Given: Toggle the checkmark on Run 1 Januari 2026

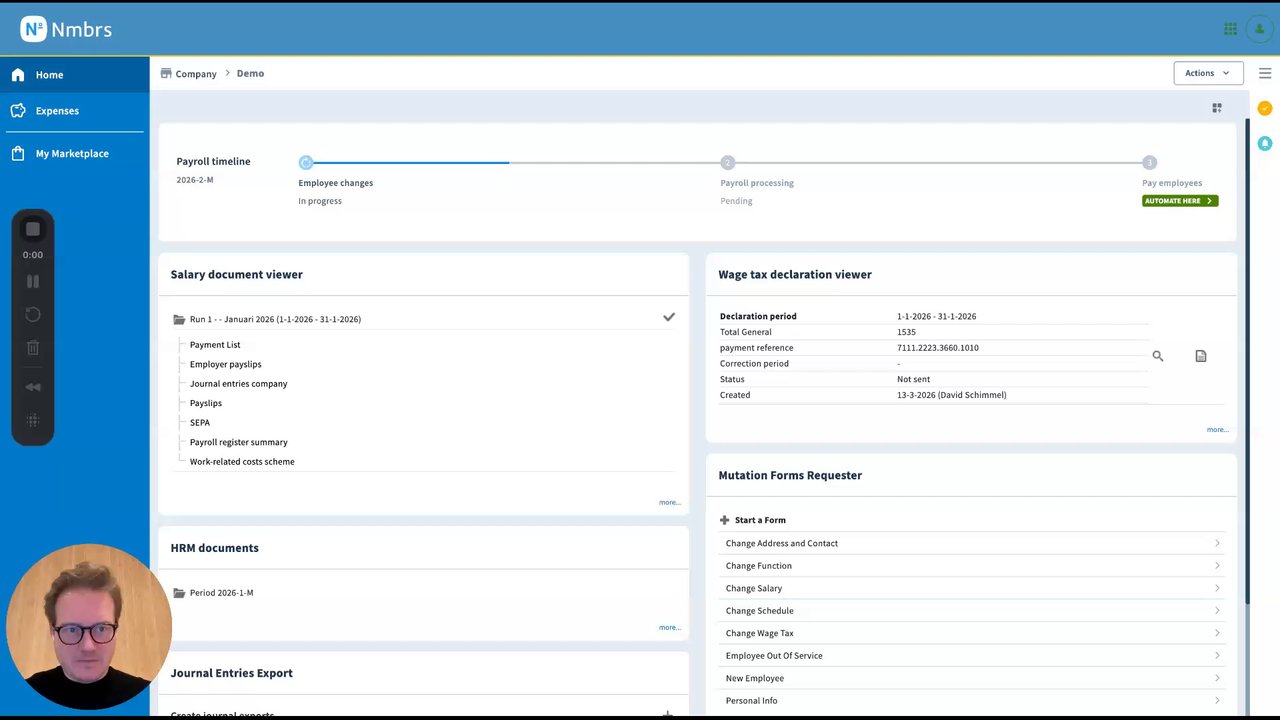Looking at the screenshot, I should [x=669, y=317].
